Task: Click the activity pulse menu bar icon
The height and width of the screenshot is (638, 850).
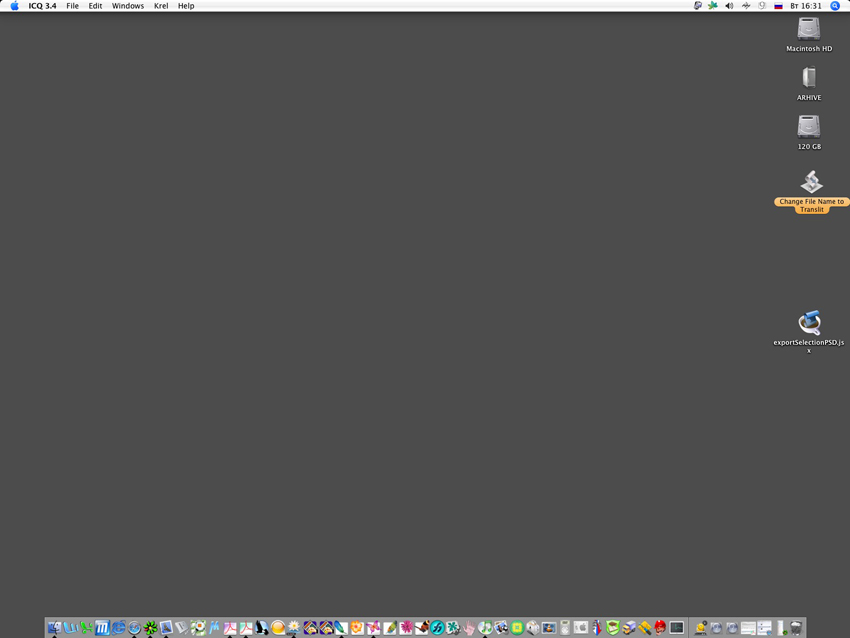Action: click(x=746, y=6)
